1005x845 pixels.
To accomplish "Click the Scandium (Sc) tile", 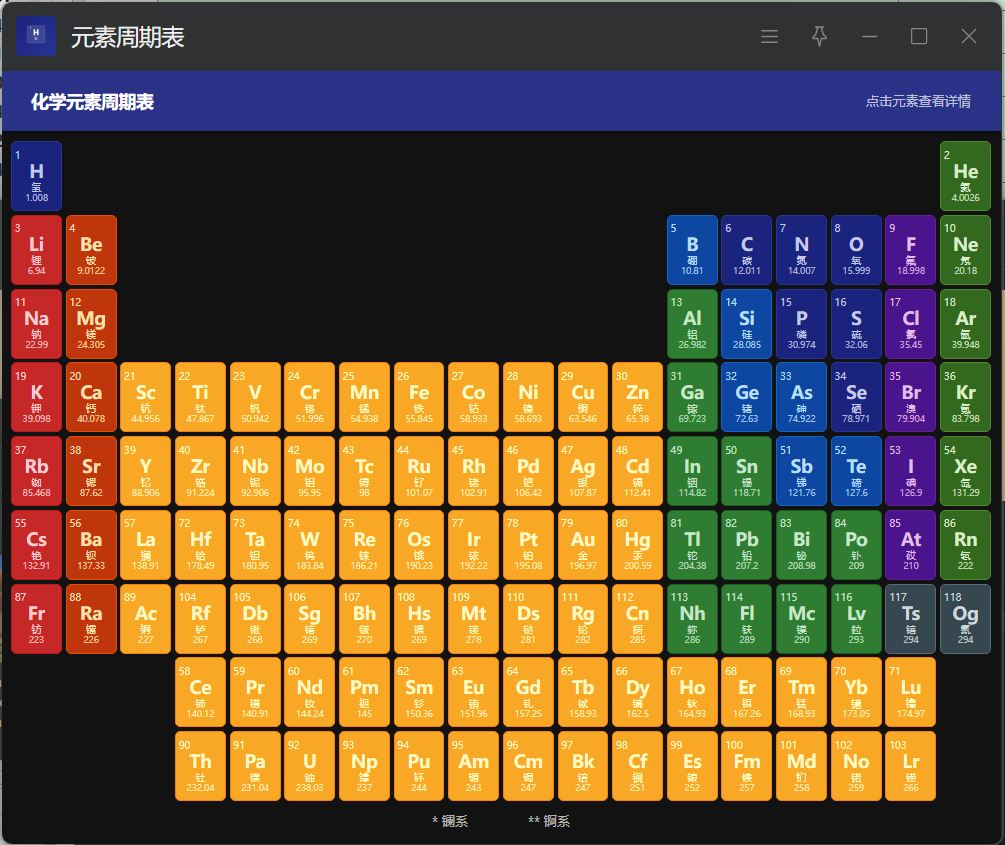I will point(145,397).
